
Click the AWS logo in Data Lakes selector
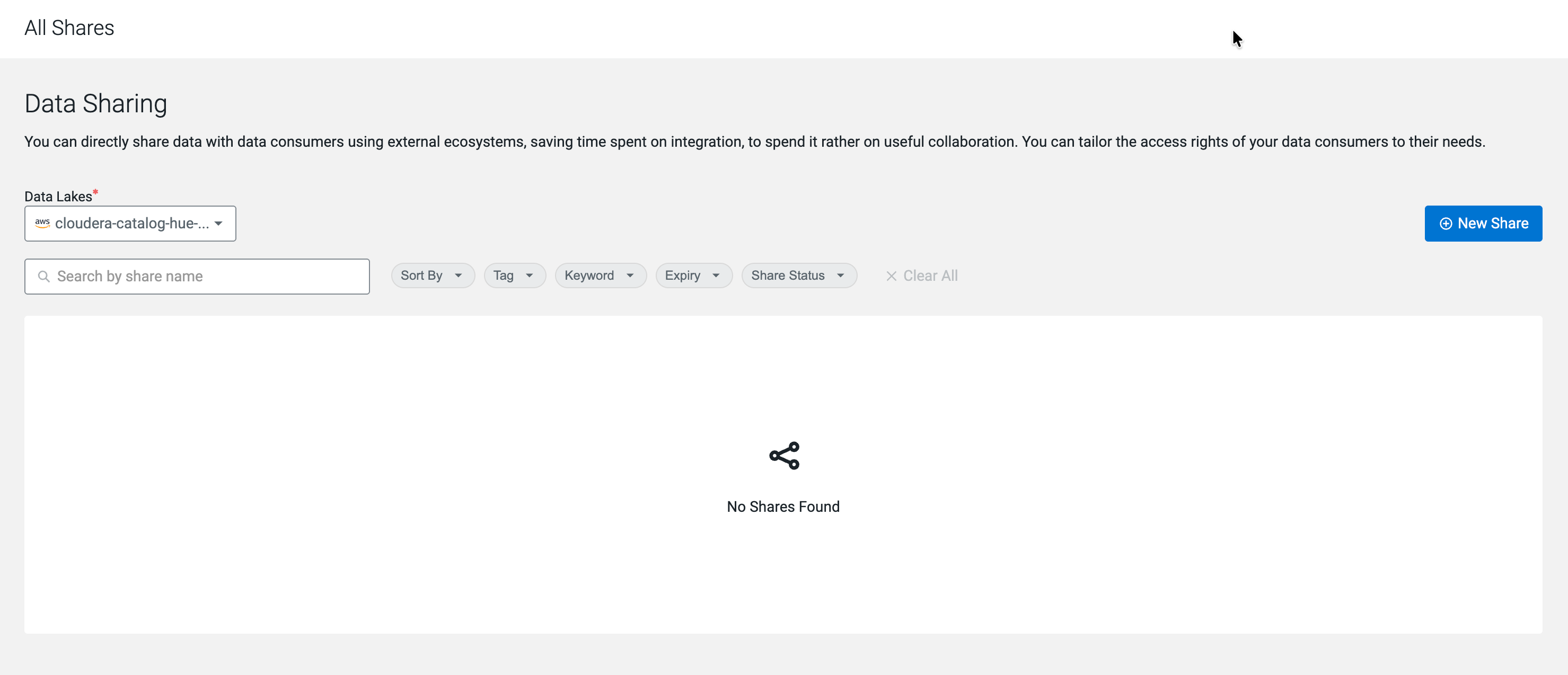click(x=42, y=224)
